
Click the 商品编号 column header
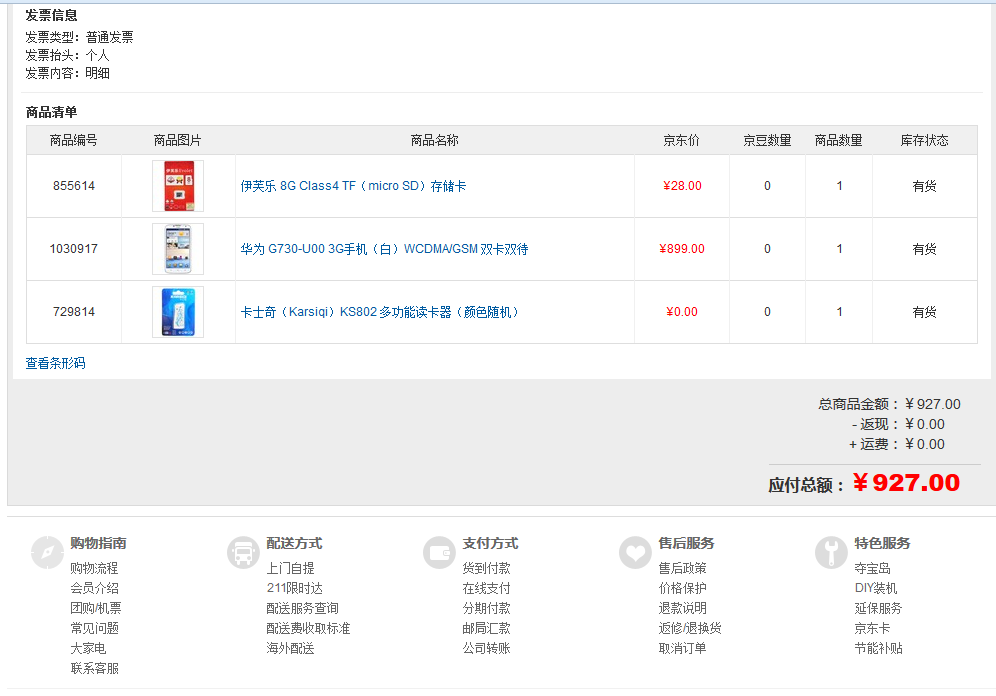point(74,140)
